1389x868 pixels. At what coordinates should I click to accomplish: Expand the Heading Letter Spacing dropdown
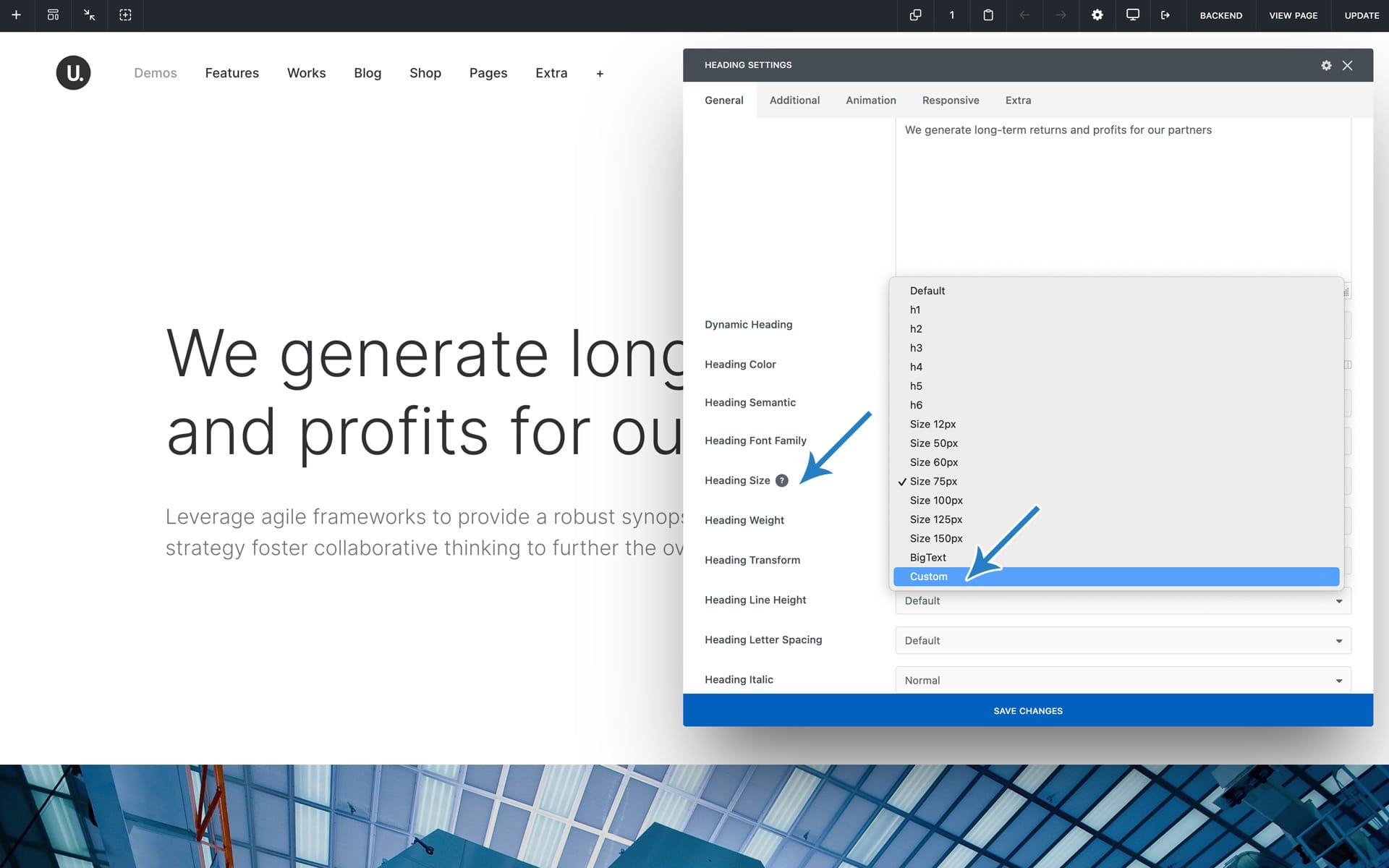(1122, 641)
